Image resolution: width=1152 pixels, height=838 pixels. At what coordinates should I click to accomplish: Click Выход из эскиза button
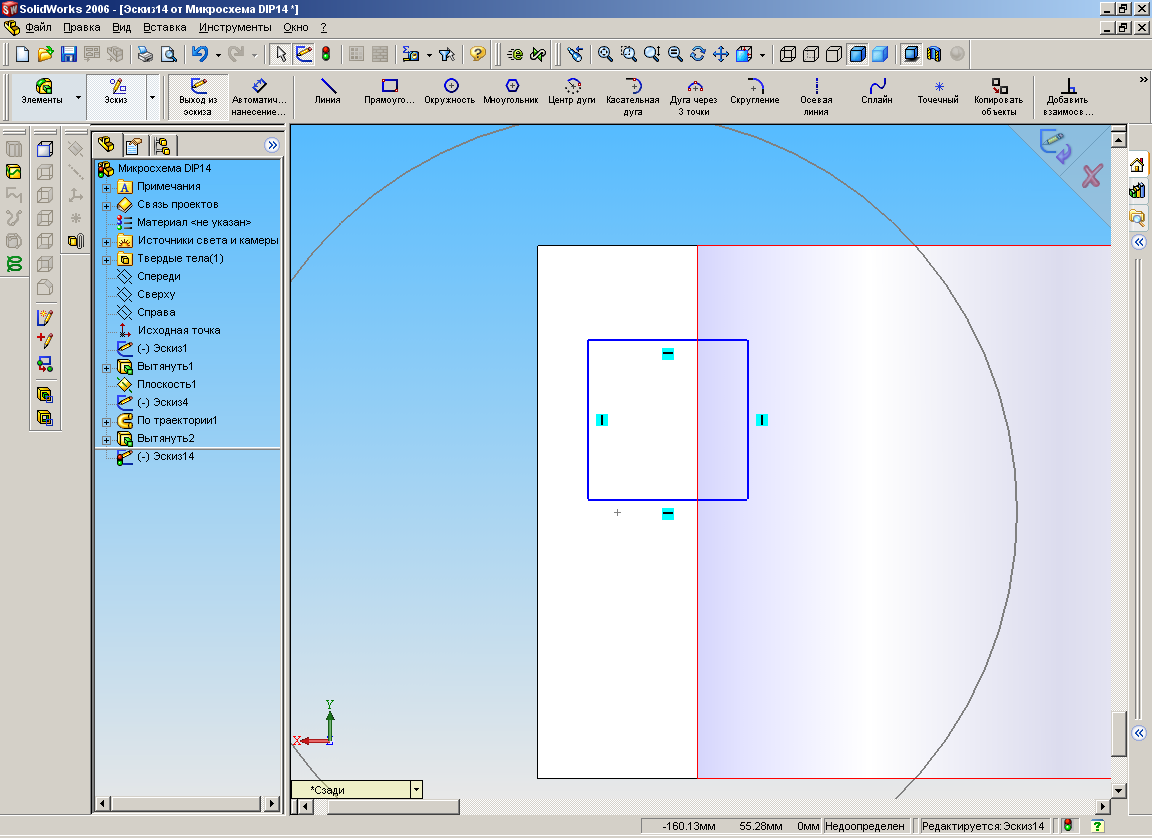pyautogui.click(x=198, y=95)
